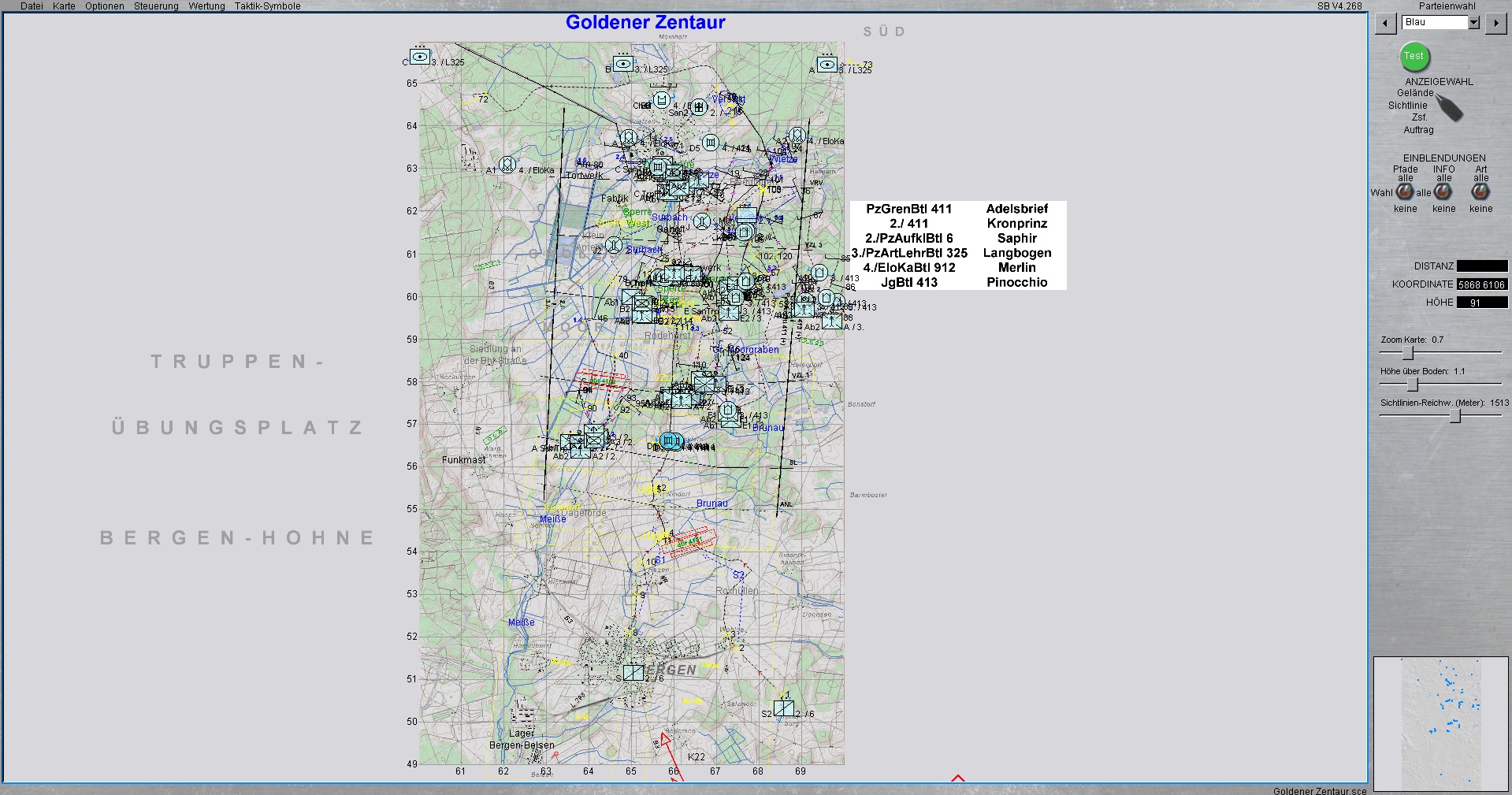This screenshot has width=1512, height=795.
Task: Open the Wertung menu
Action: [206, 6]
